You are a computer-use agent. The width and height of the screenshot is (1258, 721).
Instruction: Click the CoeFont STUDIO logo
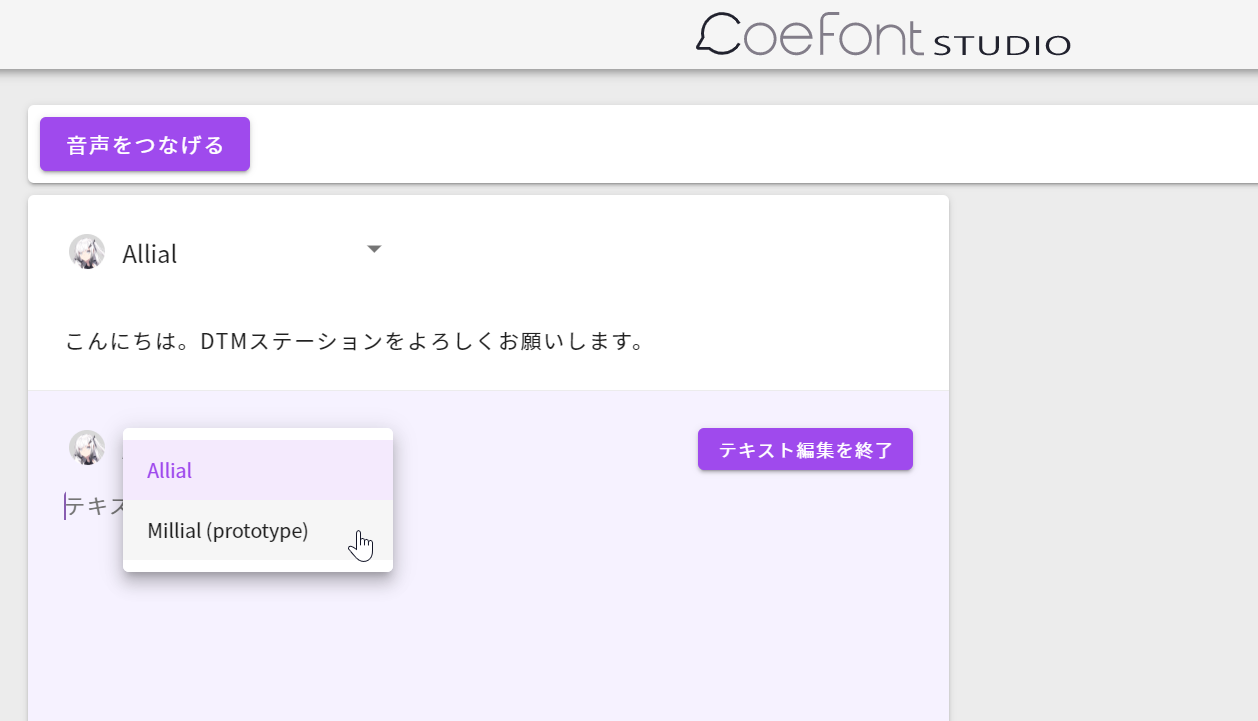[883, 35]
